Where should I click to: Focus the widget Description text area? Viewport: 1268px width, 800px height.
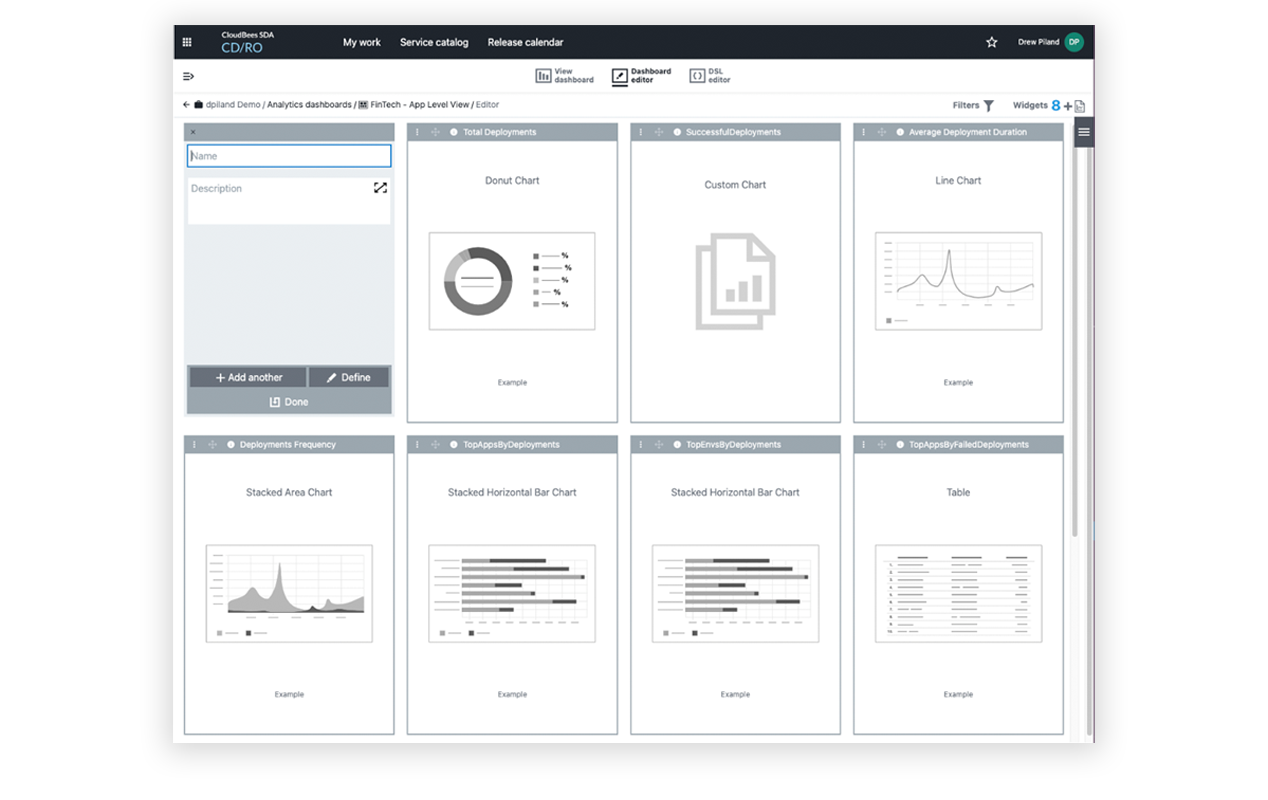click(x=289, y=201)
